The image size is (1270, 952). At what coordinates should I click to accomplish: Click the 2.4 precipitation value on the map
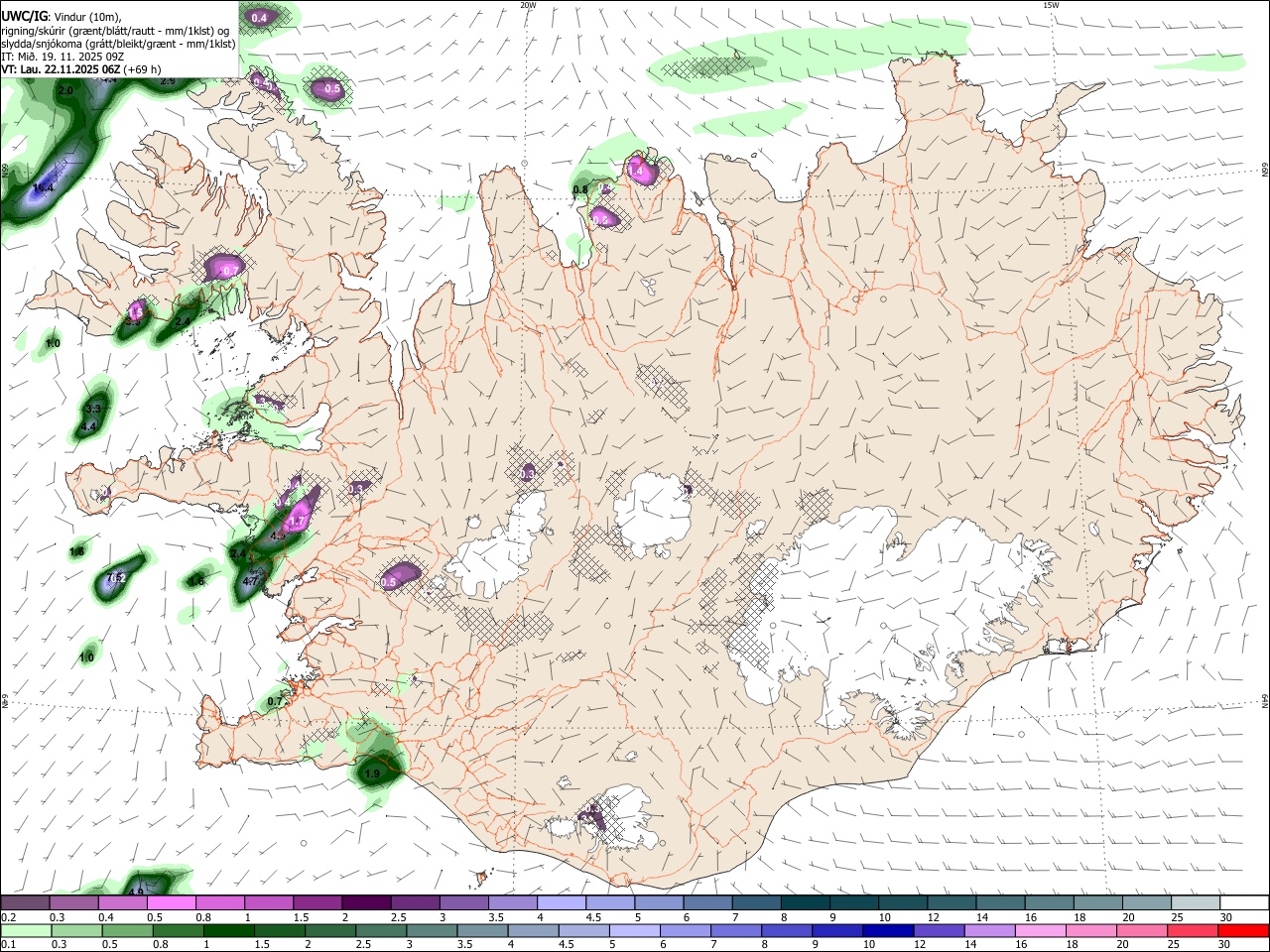183,322
